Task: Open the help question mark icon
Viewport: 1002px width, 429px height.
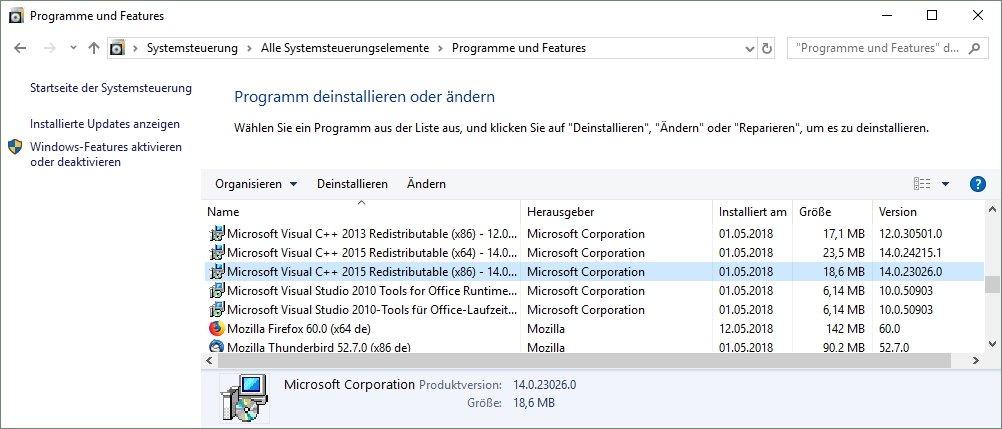Action: (x=978, y=184)
